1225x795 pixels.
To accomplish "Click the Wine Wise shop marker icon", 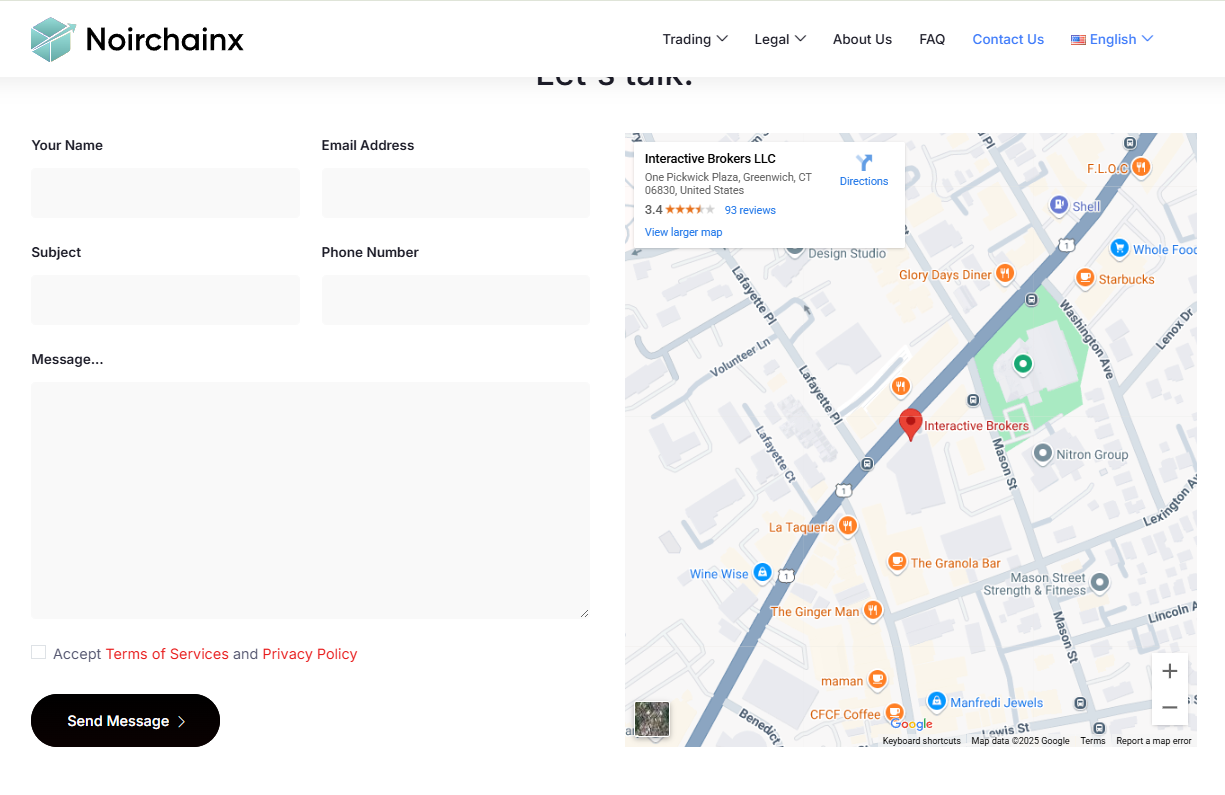I will (762, 573).
